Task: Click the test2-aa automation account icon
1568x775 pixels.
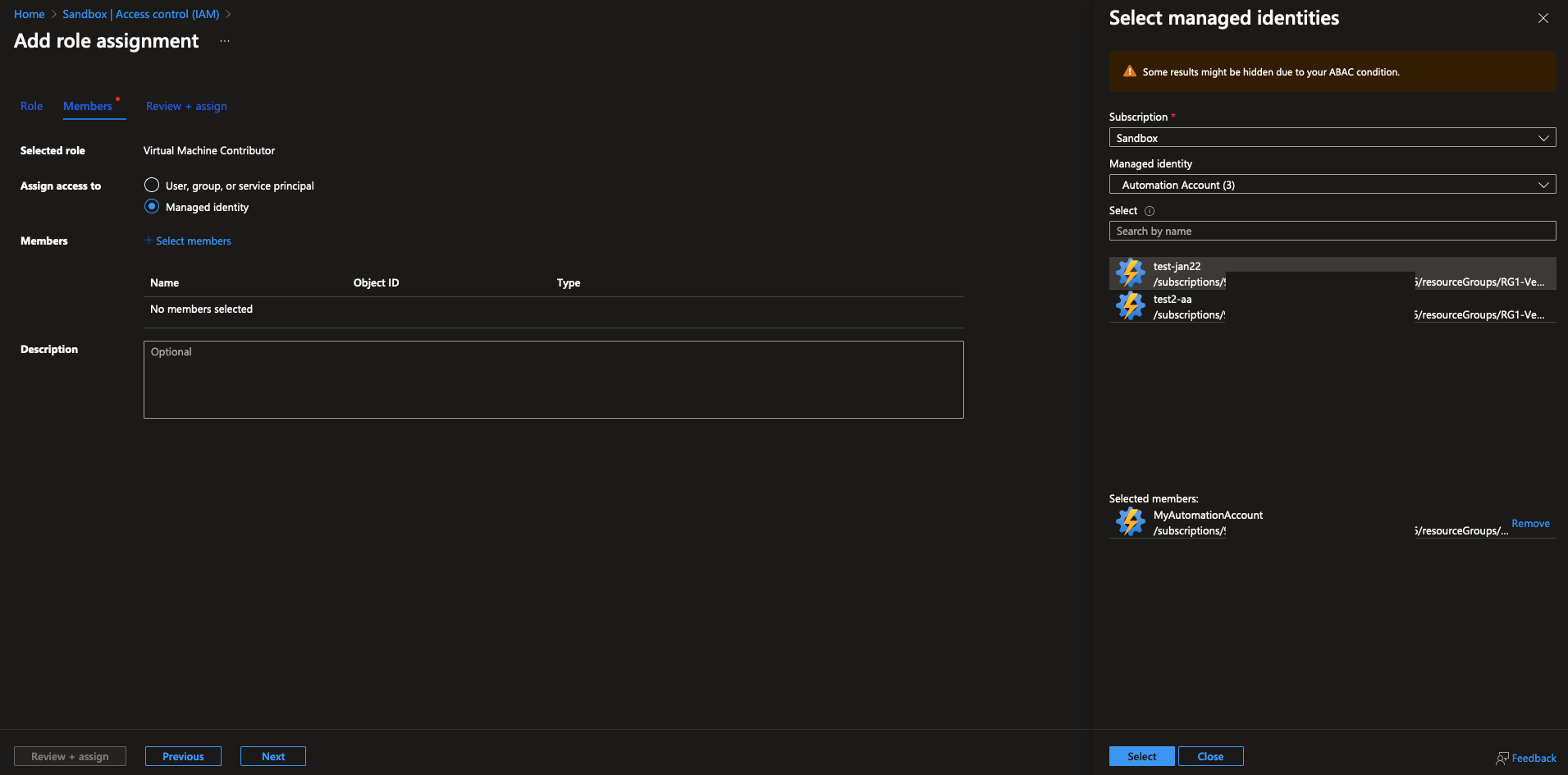Action: tap(1130, 306)
